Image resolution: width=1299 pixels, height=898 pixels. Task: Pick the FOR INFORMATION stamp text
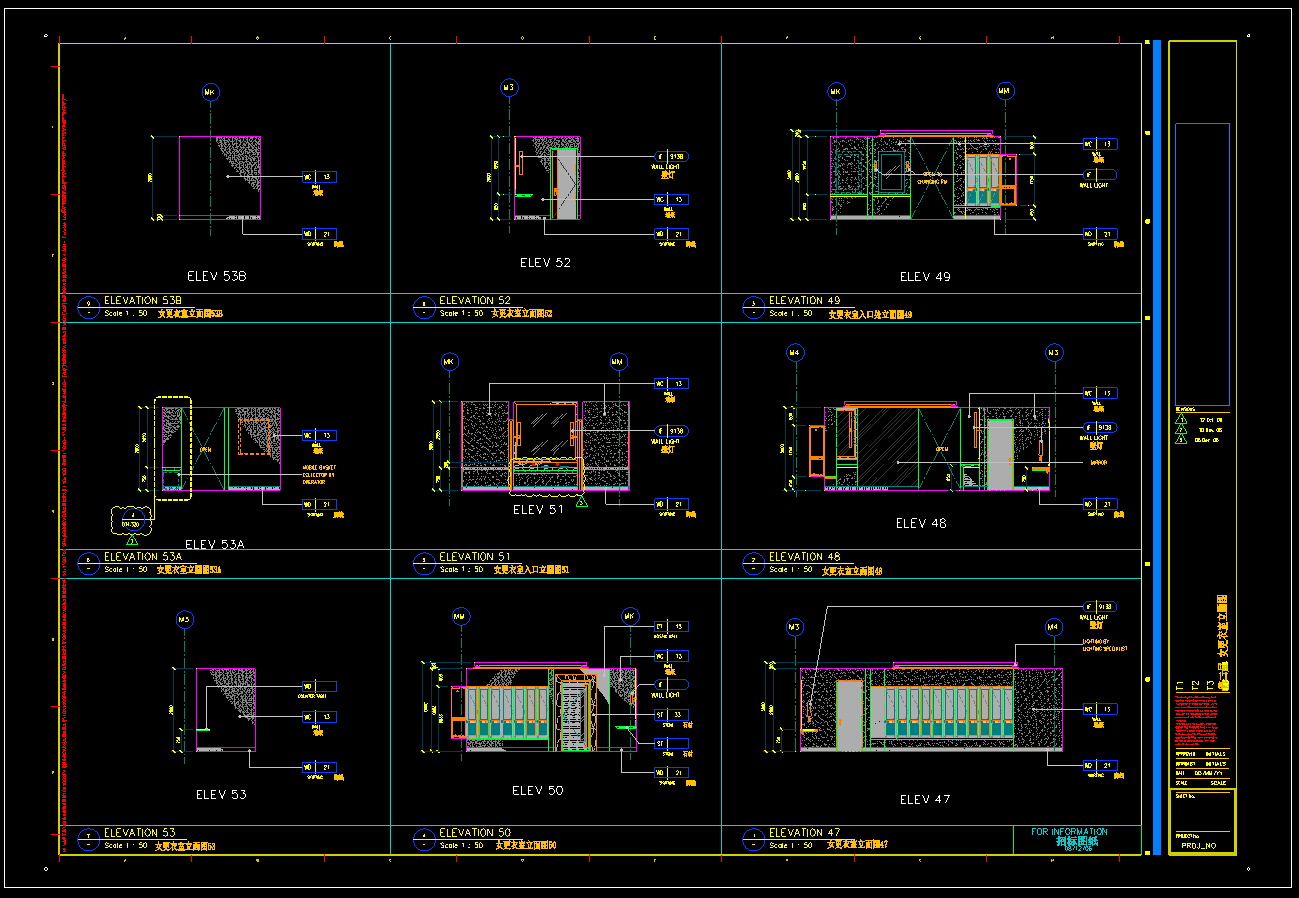coord(1070,832)
